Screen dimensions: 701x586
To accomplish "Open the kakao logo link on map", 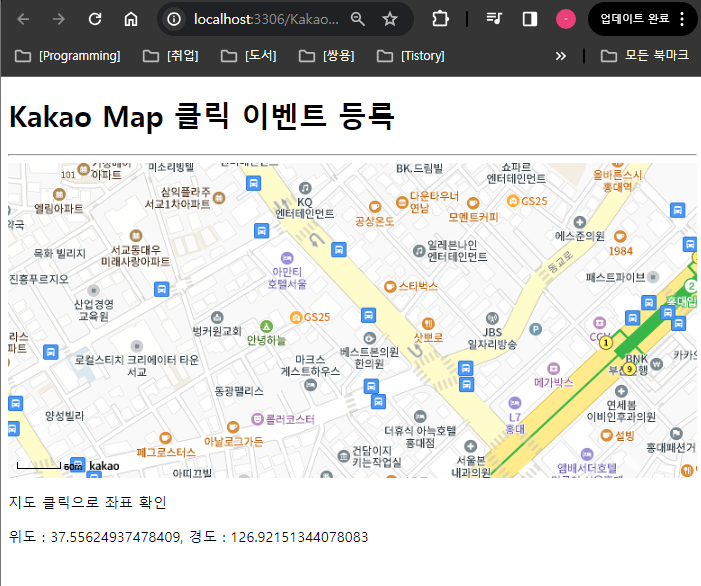I will [104, 466].
